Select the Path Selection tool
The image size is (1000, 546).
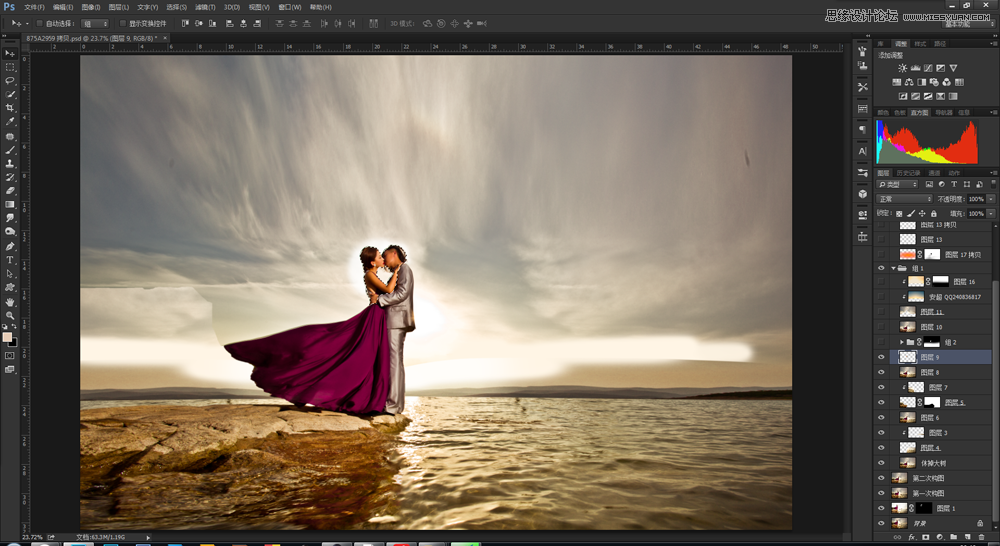coord(10,274)
